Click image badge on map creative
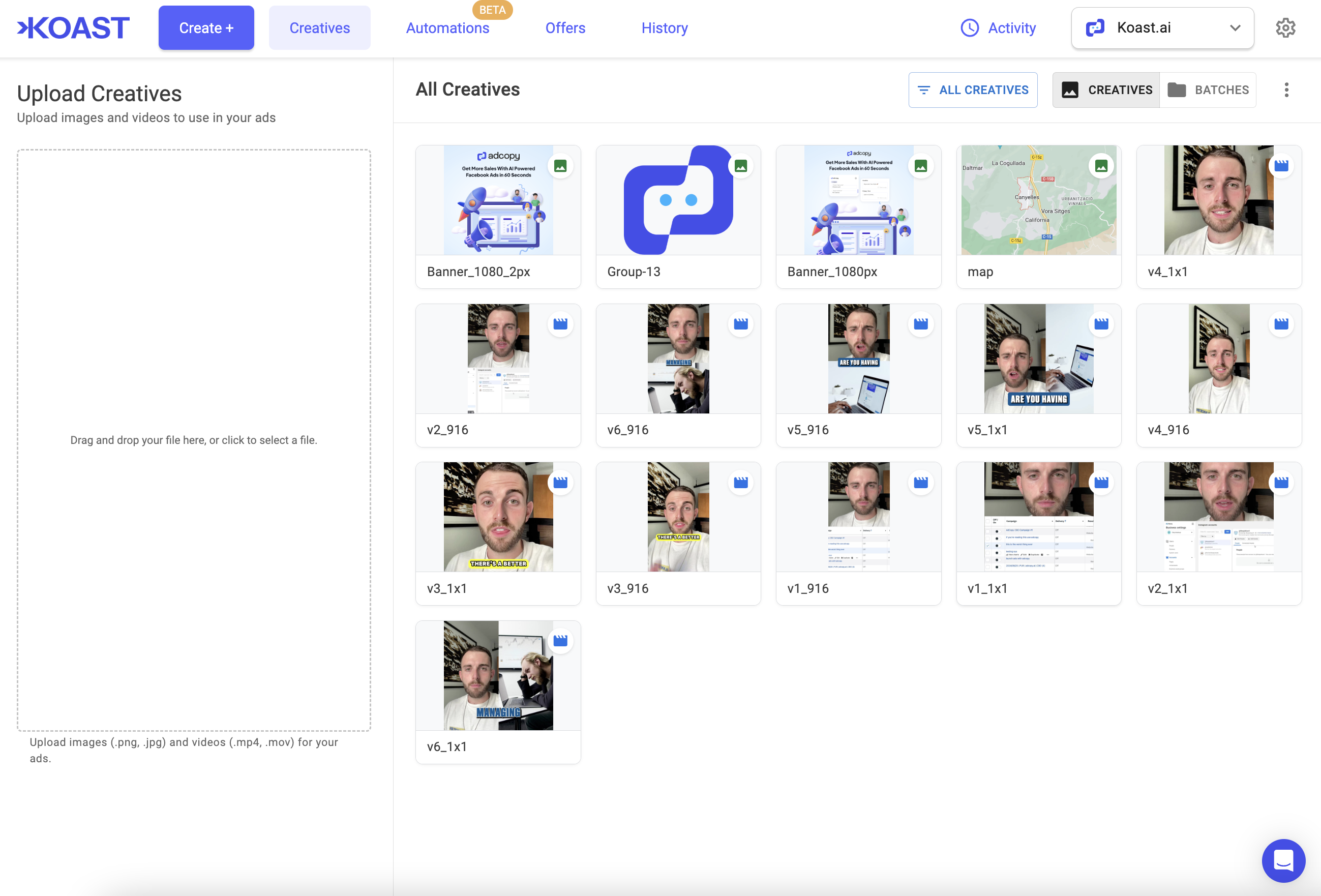Screen dimensions: 1321x896 pos(1101,166)
